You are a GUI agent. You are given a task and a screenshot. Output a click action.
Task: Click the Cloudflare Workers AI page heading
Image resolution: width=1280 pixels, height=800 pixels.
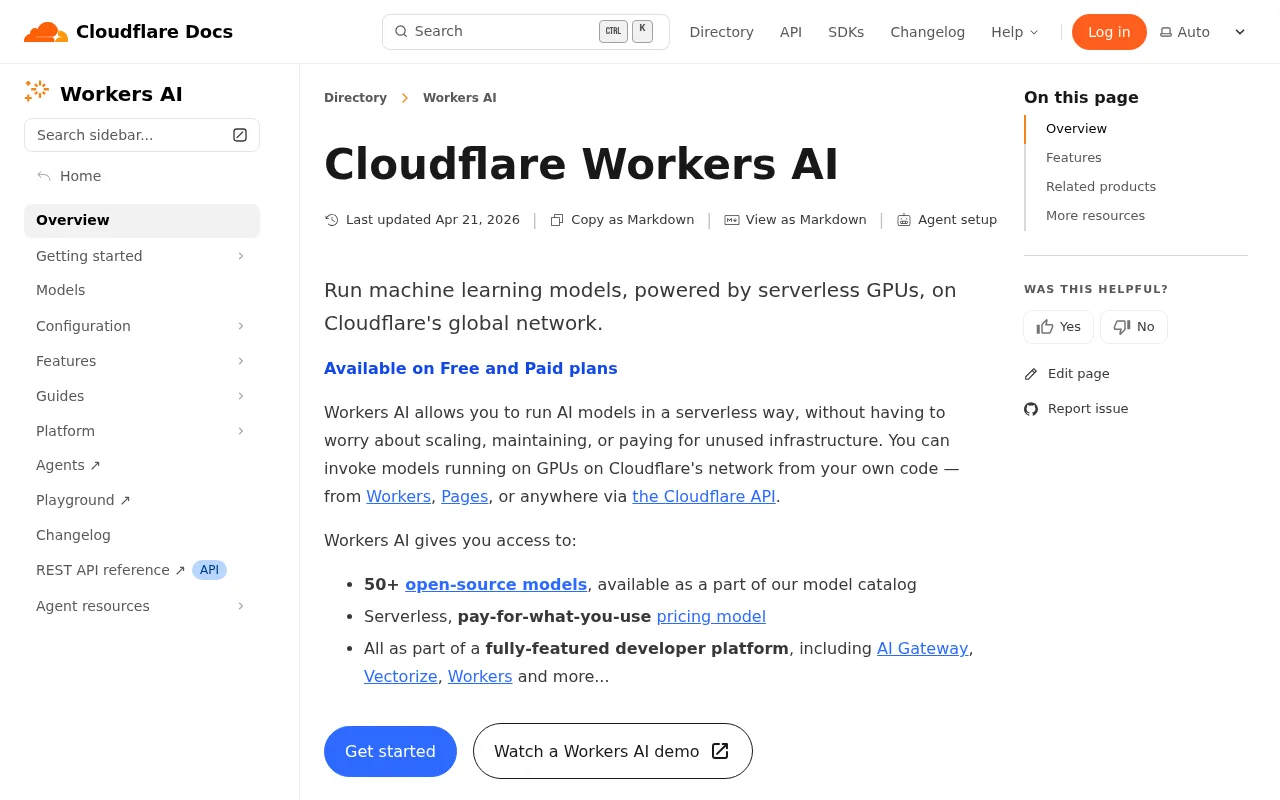(x=581, y=164)
